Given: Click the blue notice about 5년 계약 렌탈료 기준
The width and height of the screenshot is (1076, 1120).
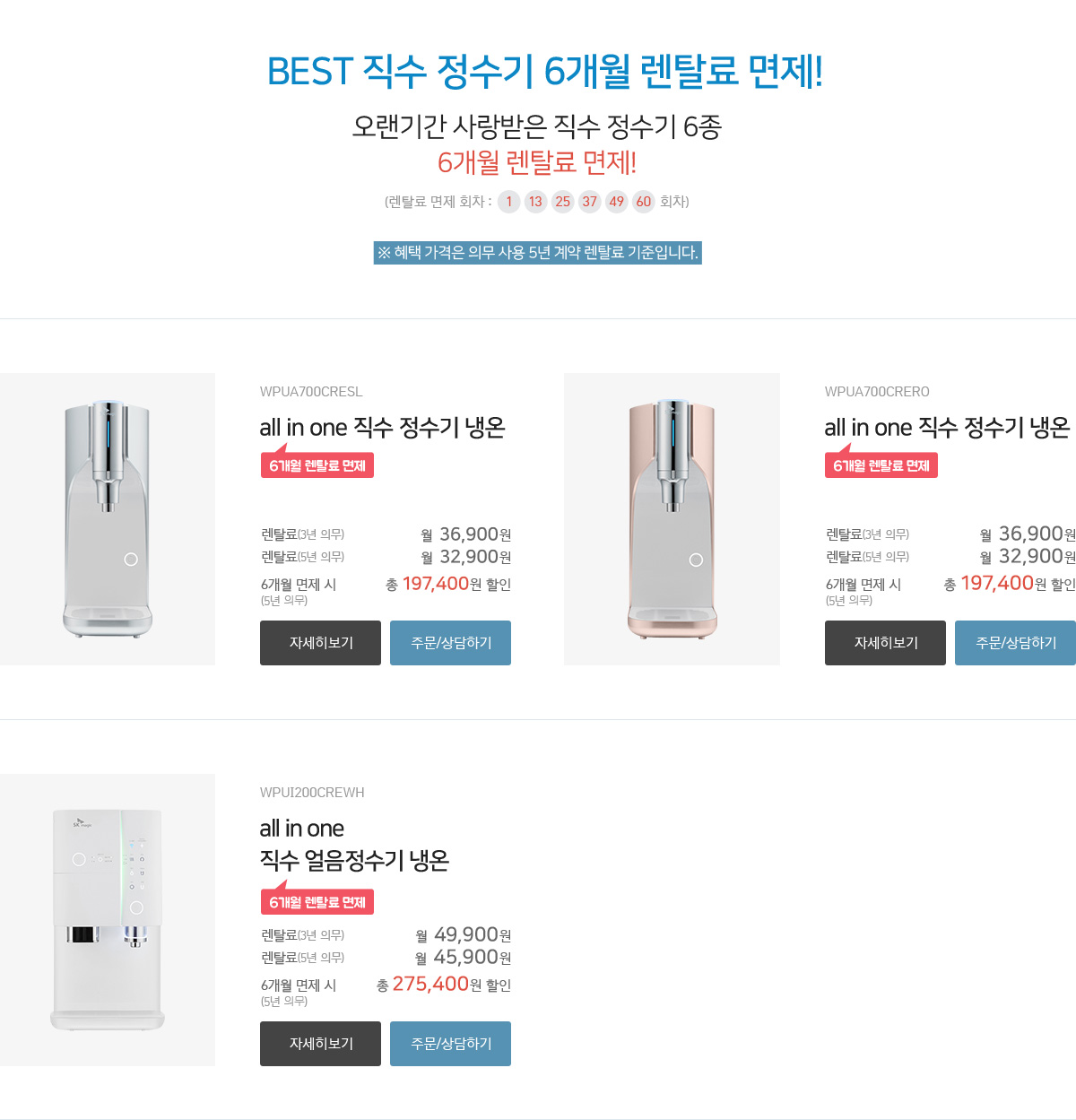Looking at the screenshot, I should click(x=537, y=253).
